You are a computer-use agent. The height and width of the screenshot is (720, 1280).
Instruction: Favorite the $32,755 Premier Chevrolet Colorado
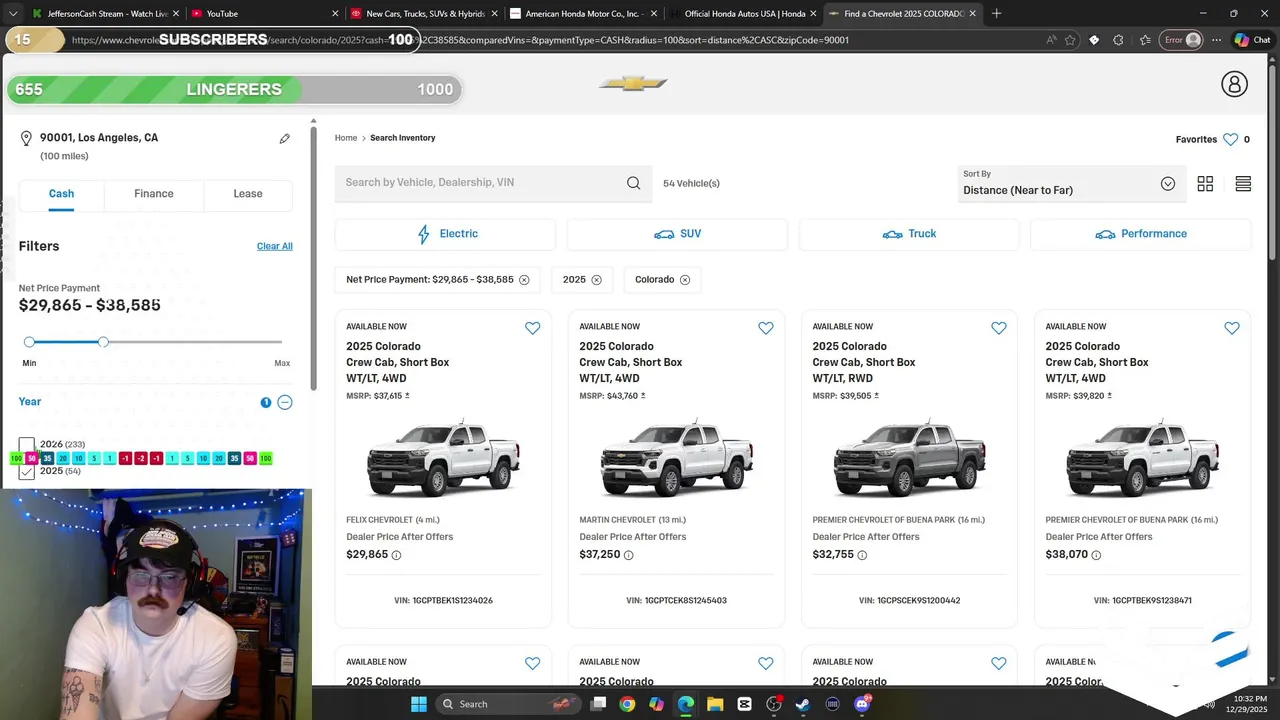pos(998,328)
